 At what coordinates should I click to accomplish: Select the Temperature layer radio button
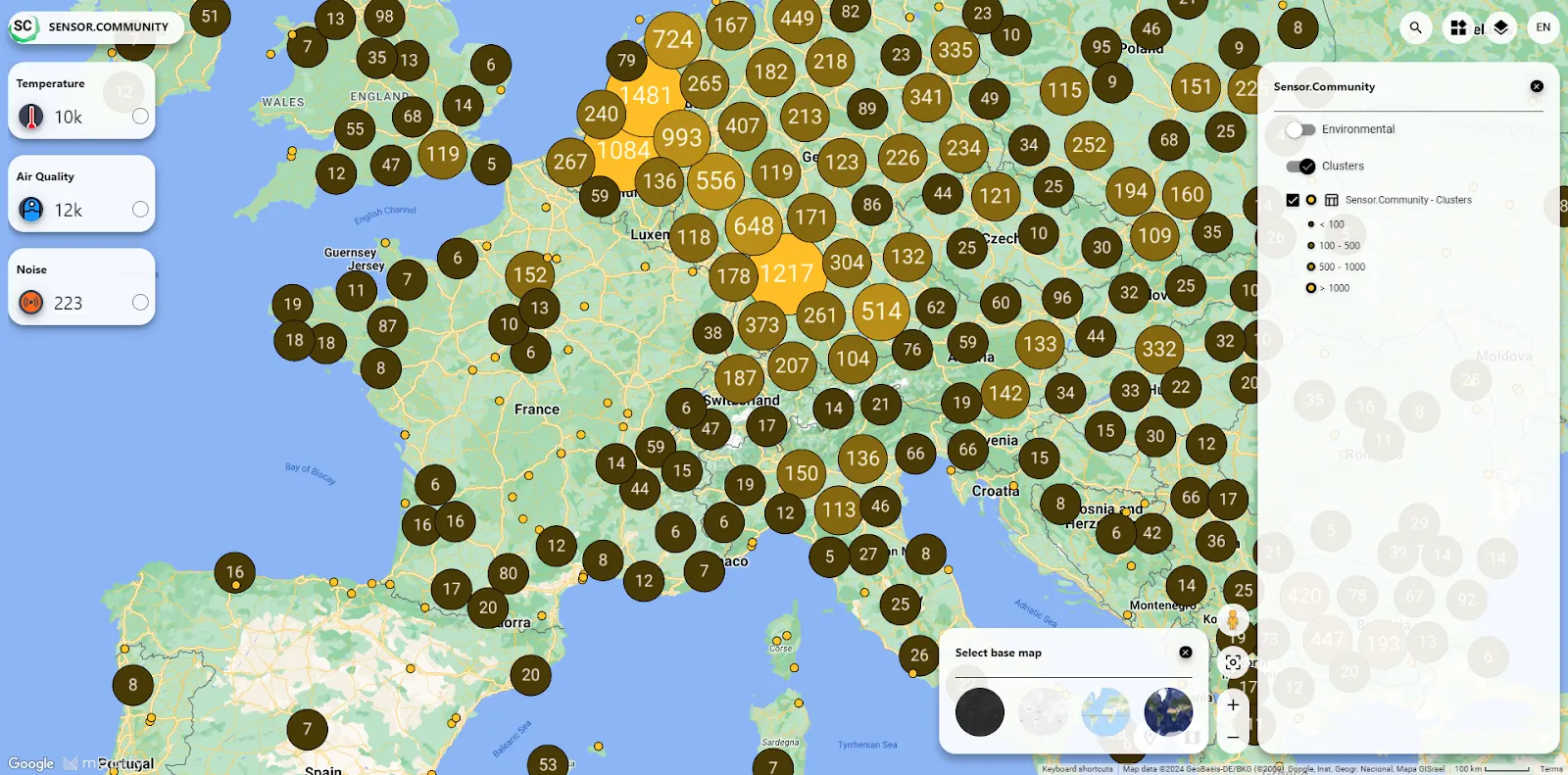(140, 117)
